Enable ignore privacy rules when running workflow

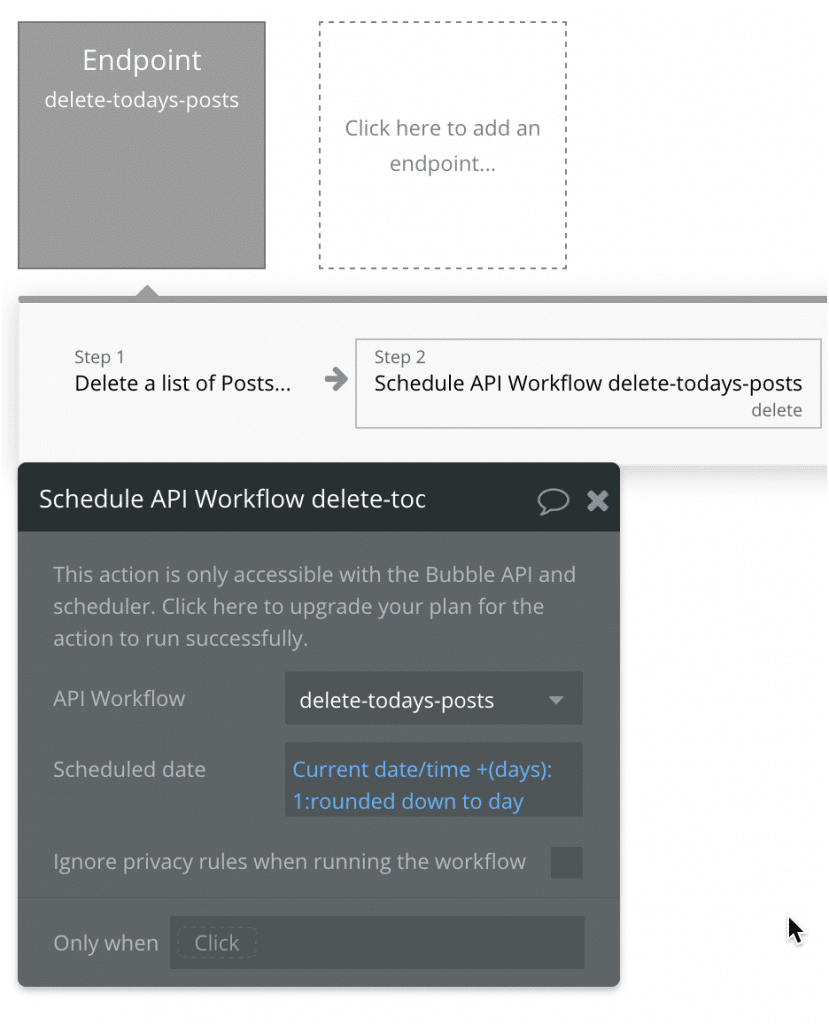566,862
